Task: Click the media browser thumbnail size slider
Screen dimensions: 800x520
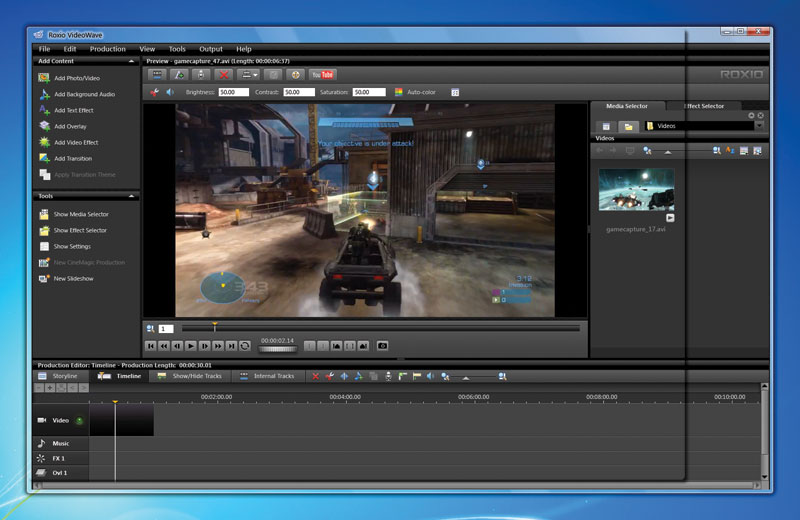Action: [667, 152]
